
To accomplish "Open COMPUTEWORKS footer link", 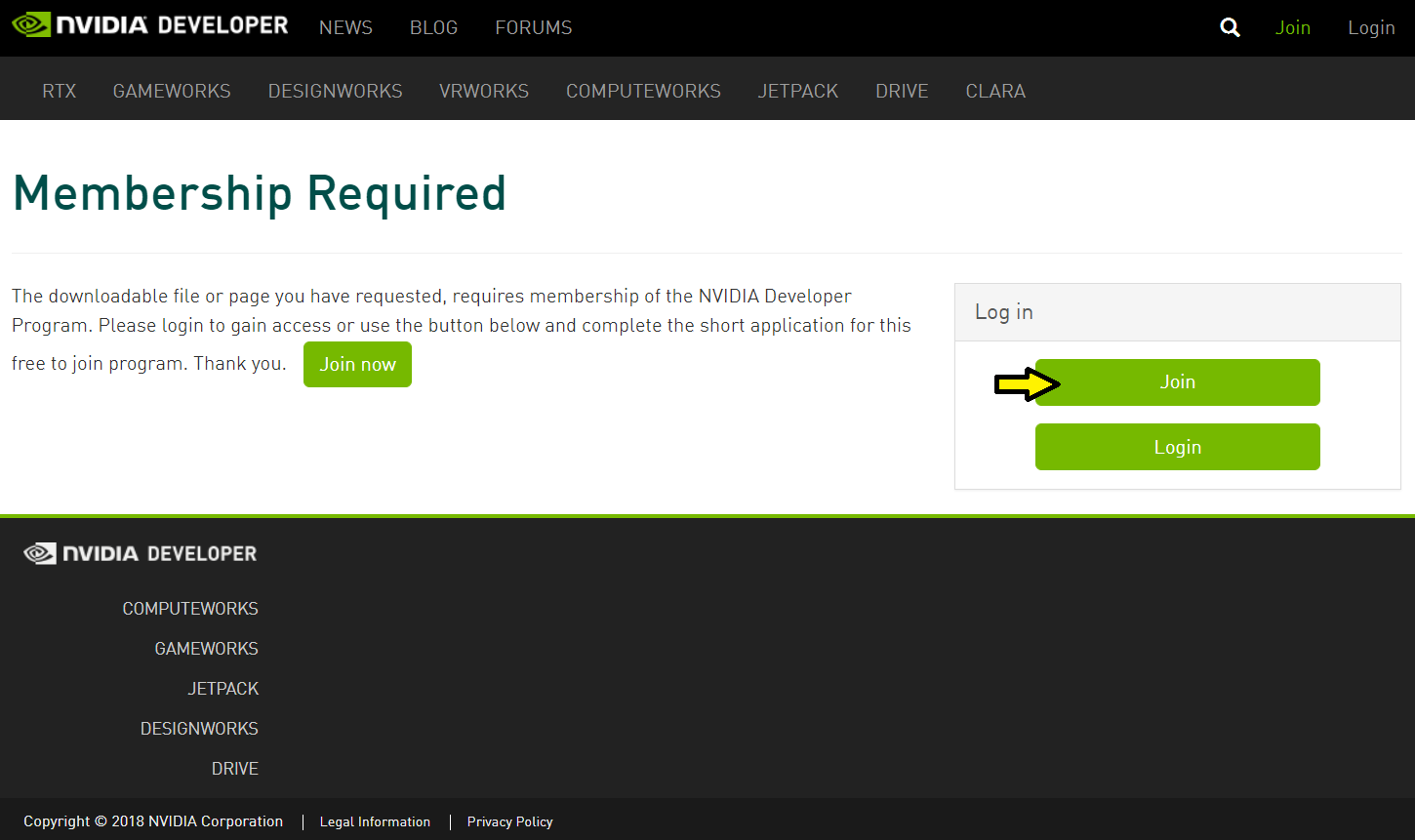I will tap(190, 609).
